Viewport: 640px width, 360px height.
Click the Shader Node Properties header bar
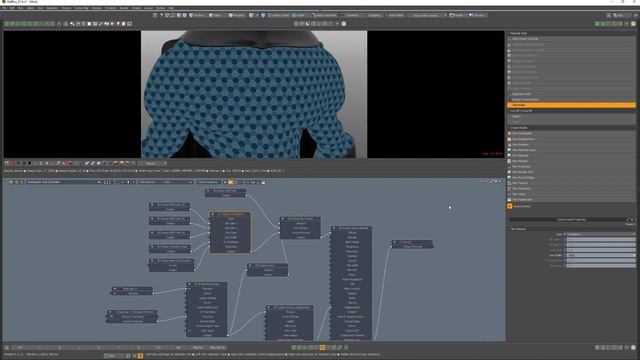(x=571, y=219)
